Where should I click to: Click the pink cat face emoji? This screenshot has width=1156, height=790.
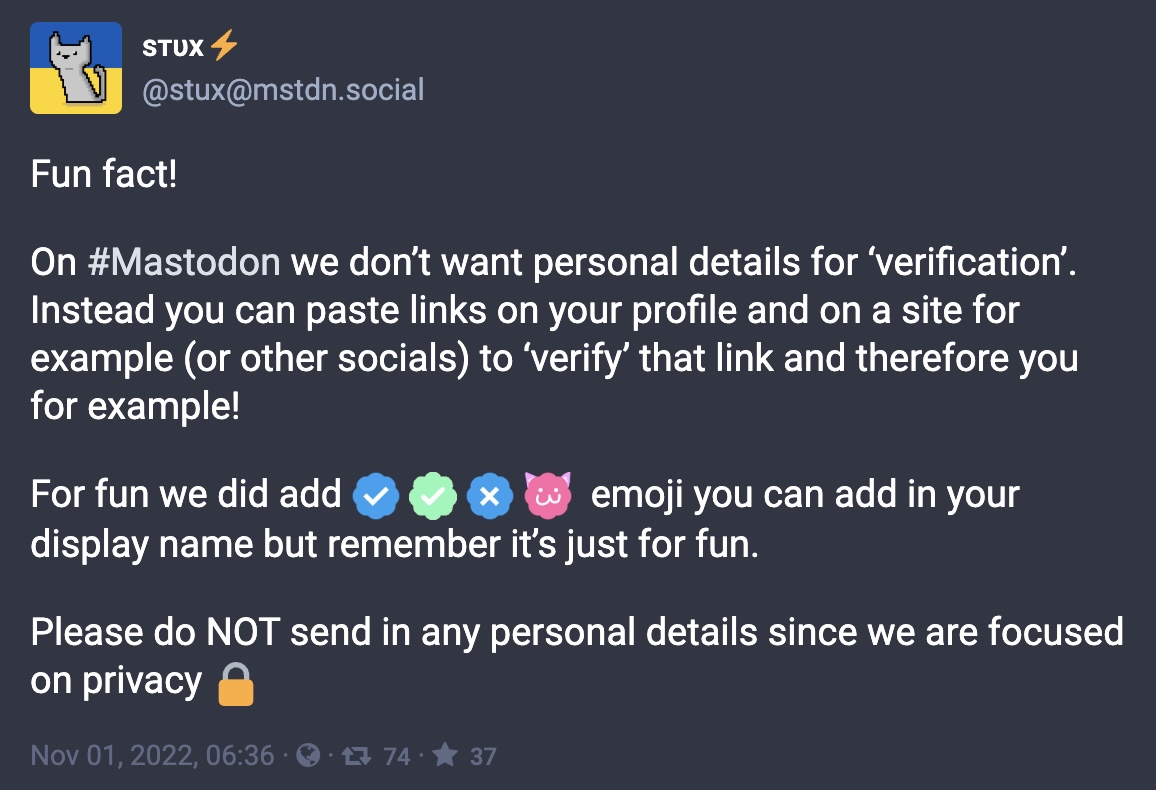547,494
